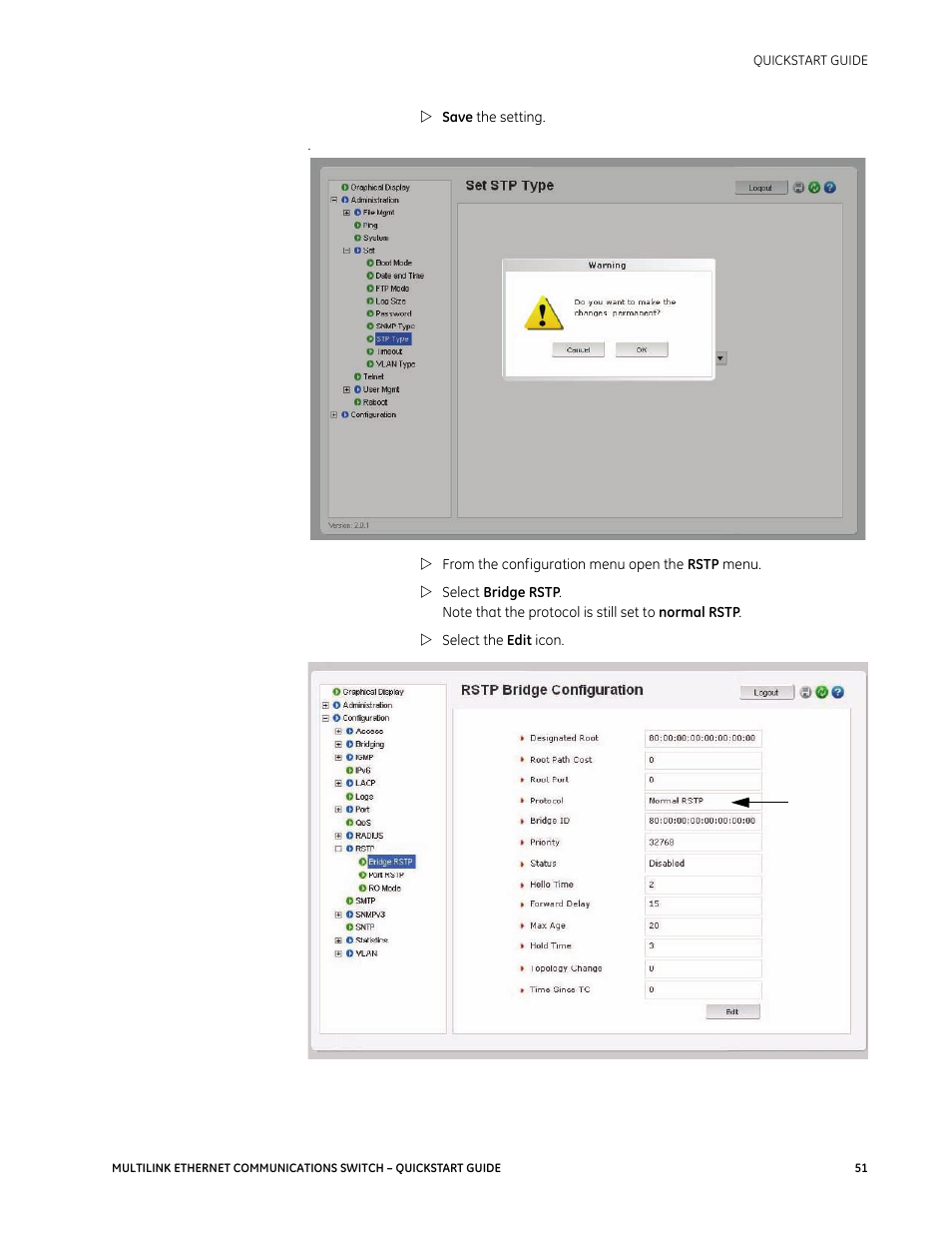The width and height of the screenshot is (952, 1233).
Task: Collapse the Administration node in Set STP Type tree
Action: [334, 200]
